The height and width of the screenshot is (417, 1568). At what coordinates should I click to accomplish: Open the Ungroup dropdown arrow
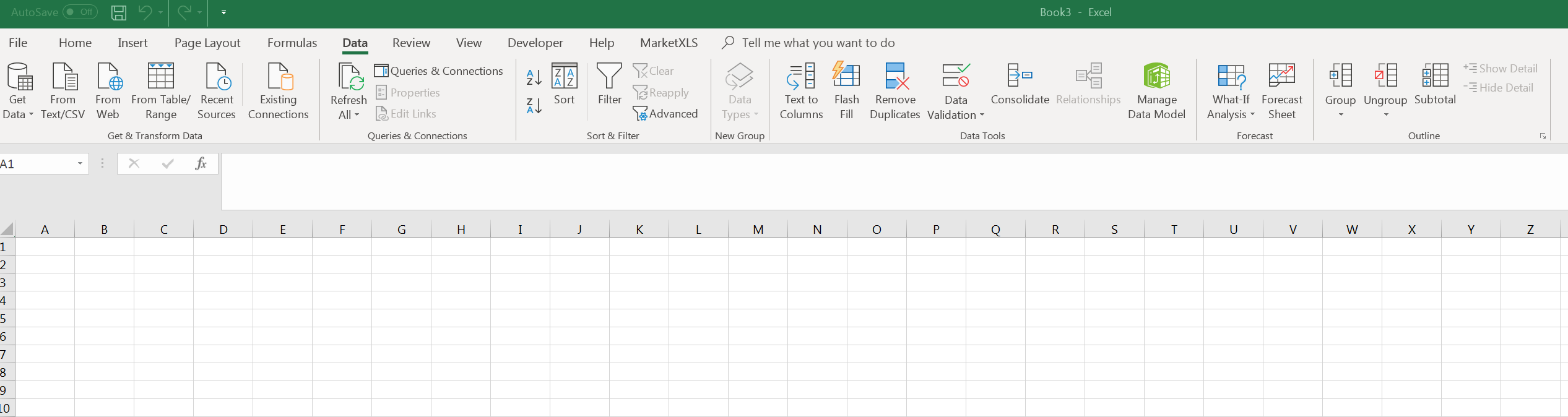click(x=1386, y=114)
